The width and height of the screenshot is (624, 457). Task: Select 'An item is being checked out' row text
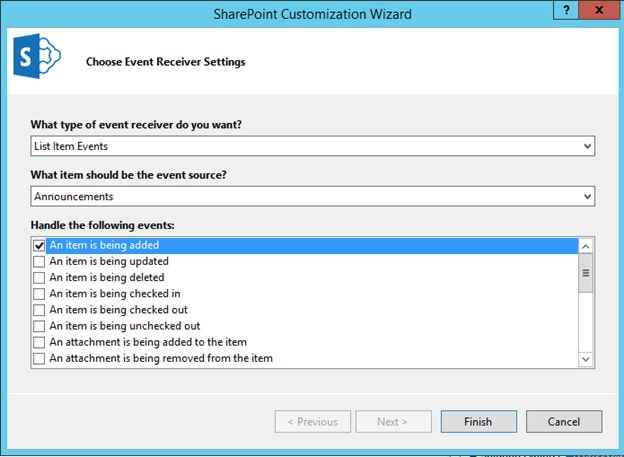[118, 310]
